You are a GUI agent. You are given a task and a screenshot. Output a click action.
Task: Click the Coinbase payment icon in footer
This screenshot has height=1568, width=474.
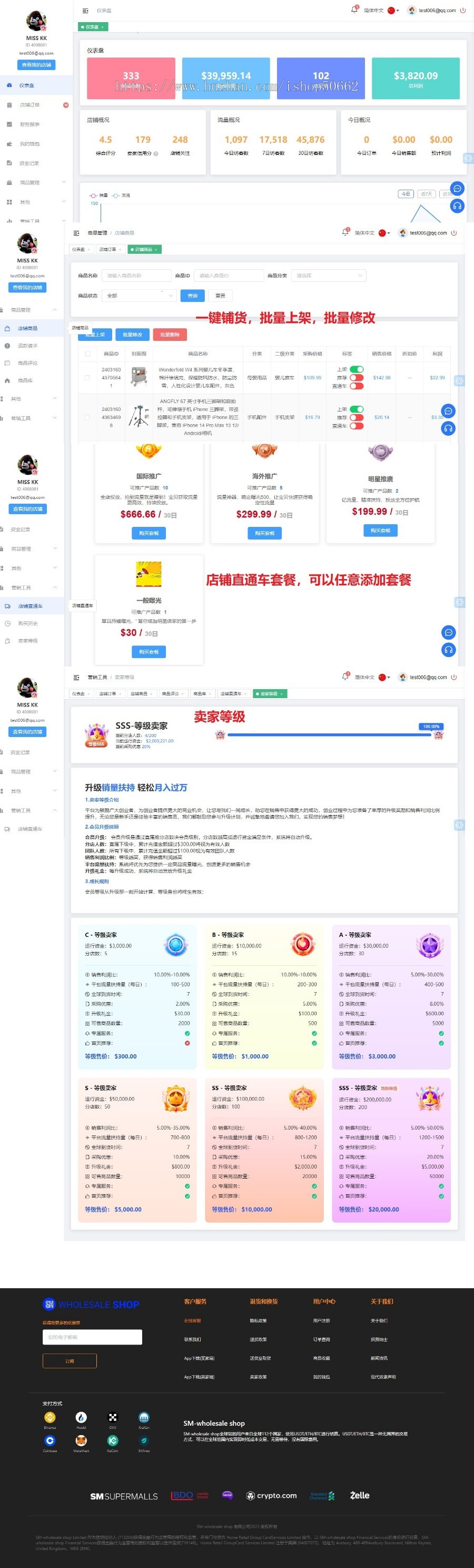[x=50, y=1440]
